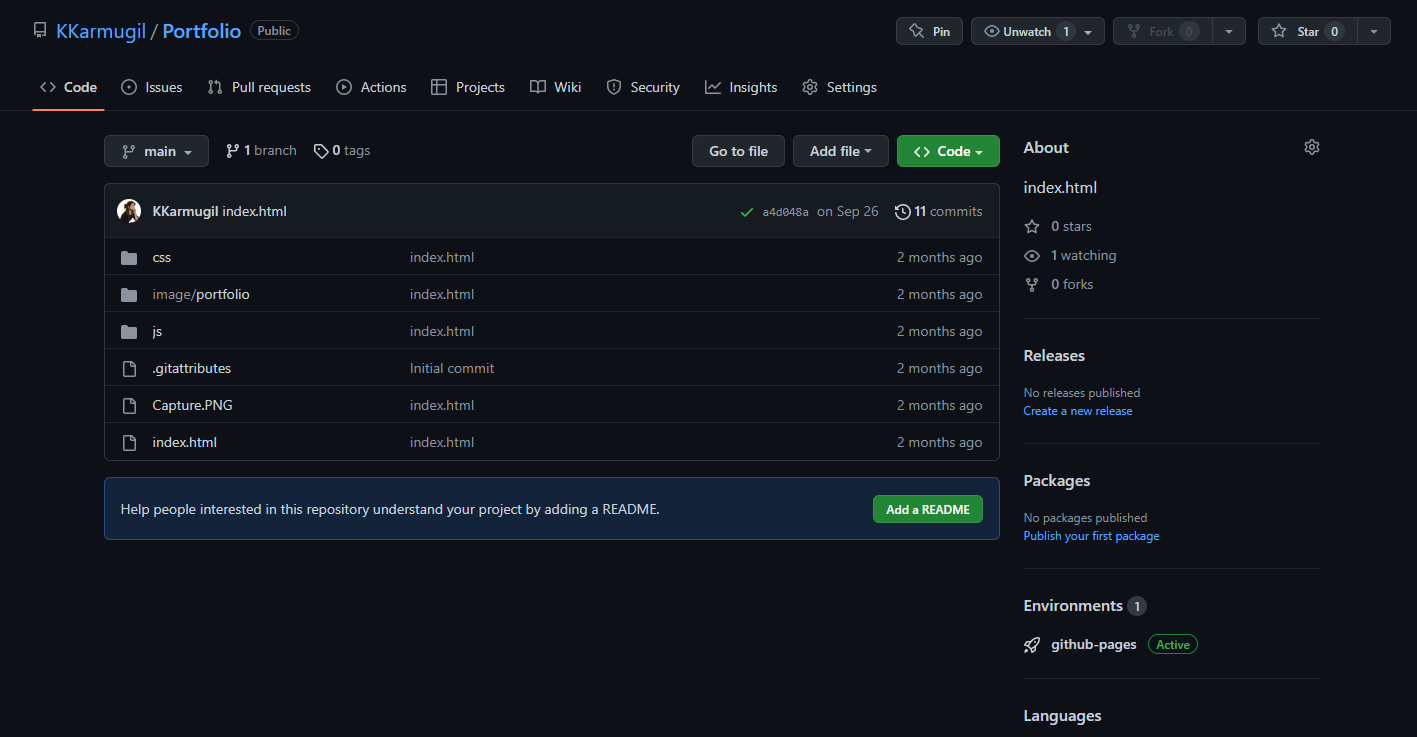Switch to the Code tab

(68, 87)
